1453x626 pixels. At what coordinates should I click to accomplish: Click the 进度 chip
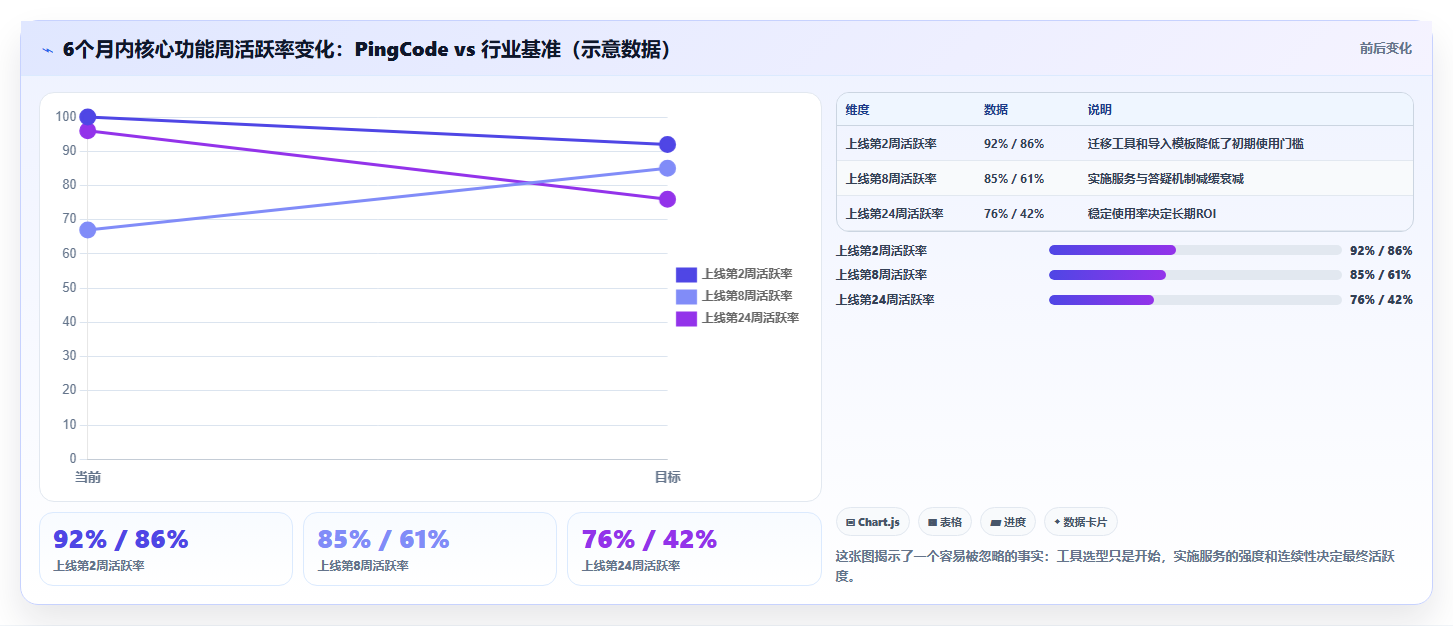coord(1008,522)
